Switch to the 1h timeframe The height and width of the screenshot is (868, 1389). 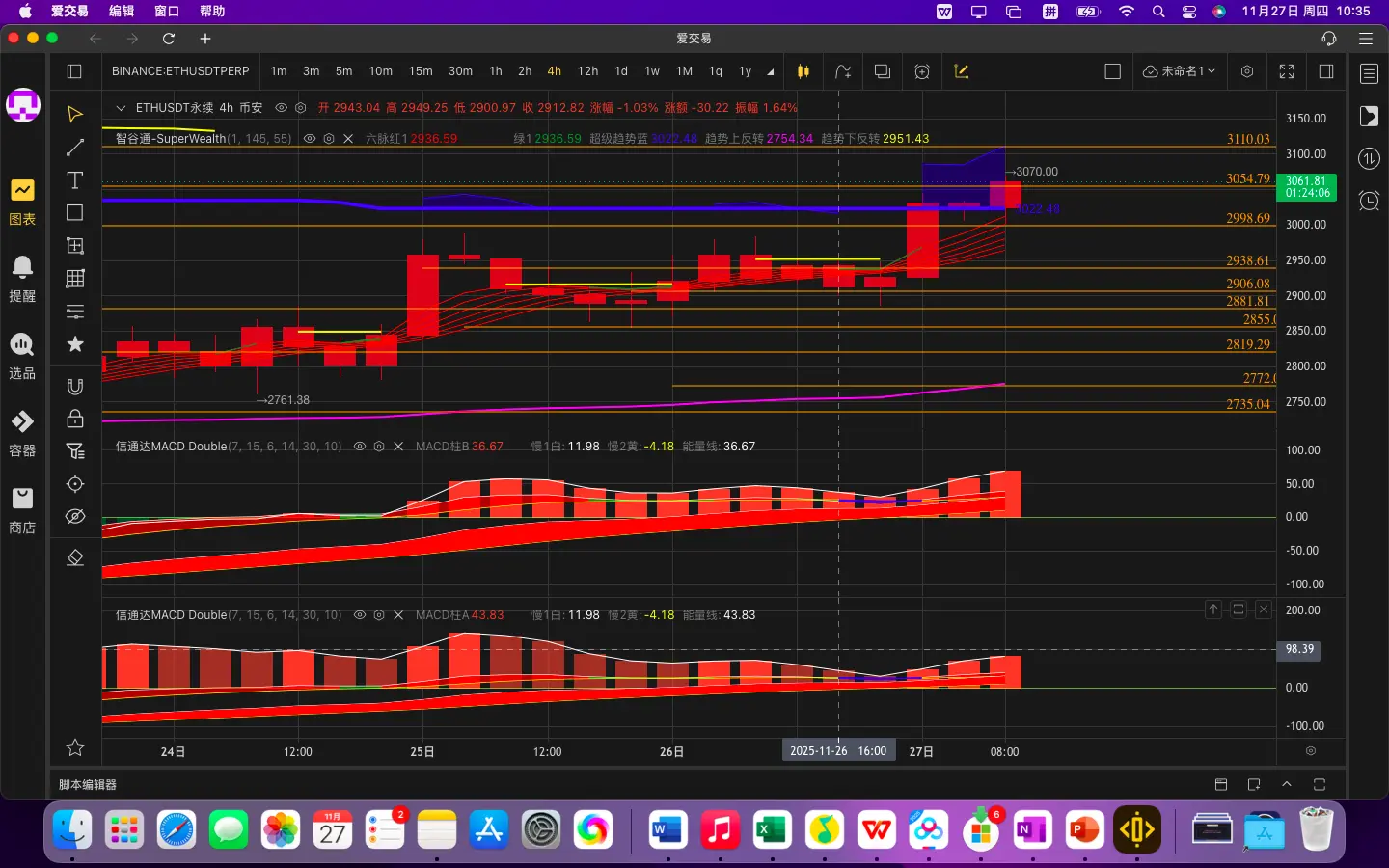(496, 71)
